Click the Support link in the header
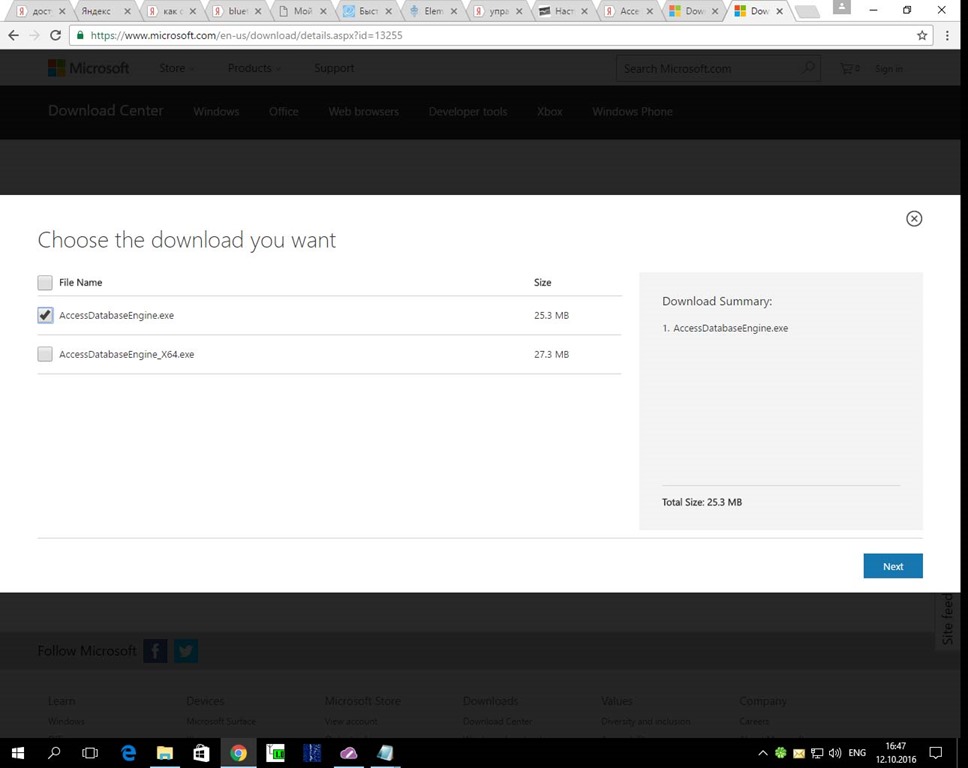This screenshot has height=768, width=968. [334, 68]
